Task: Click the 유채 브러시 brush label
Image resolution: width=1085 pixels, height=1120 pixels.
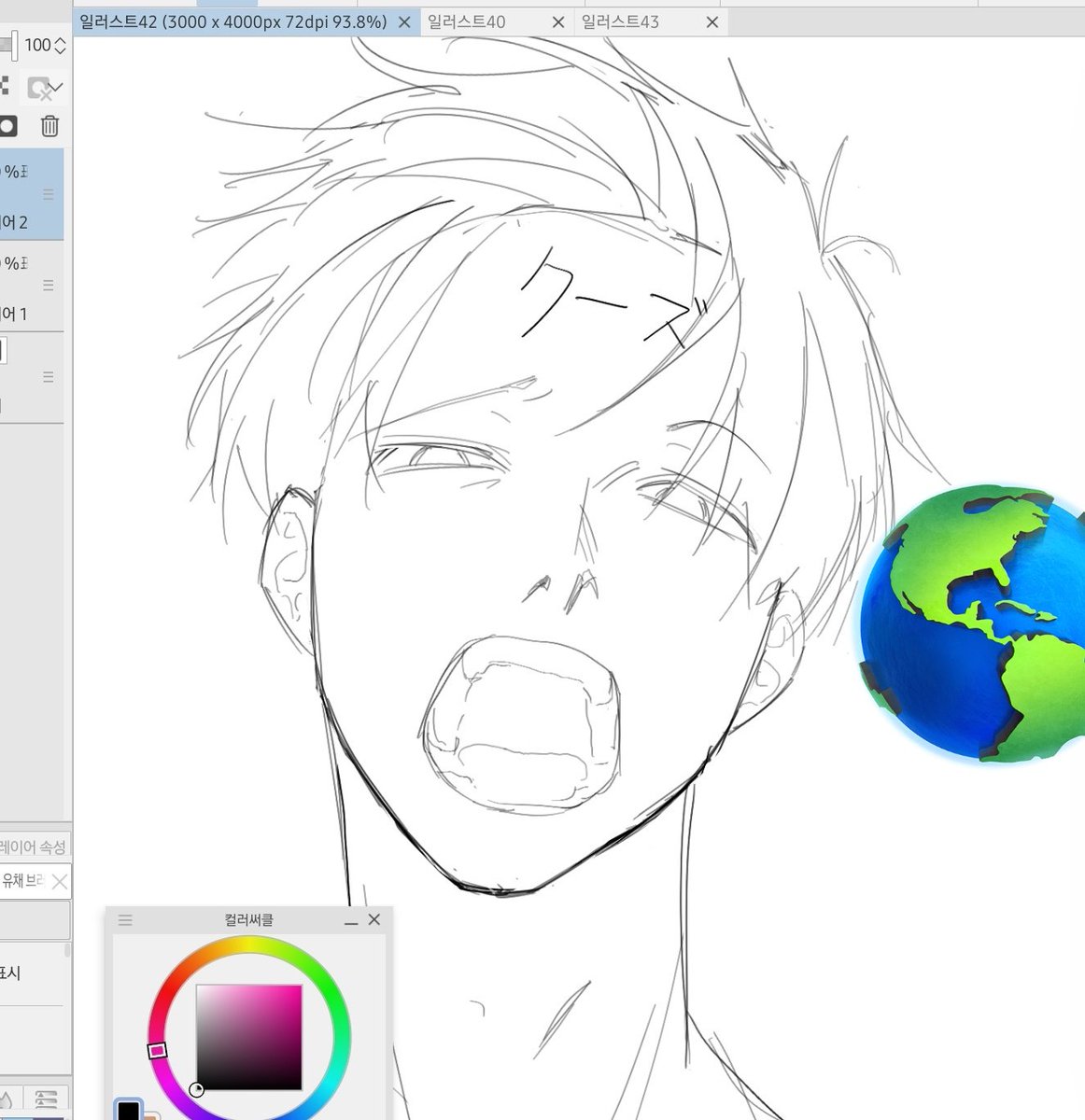Action: pyautogui.click(x=23, y=880)
